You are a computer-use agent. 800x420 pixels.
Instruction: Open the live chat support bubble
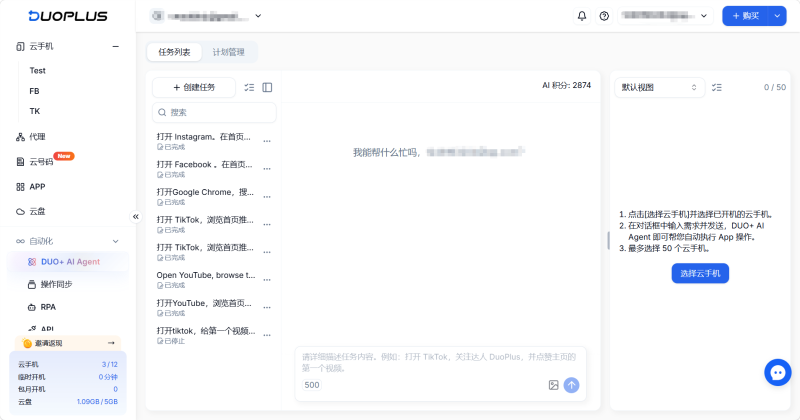[778, 372]
